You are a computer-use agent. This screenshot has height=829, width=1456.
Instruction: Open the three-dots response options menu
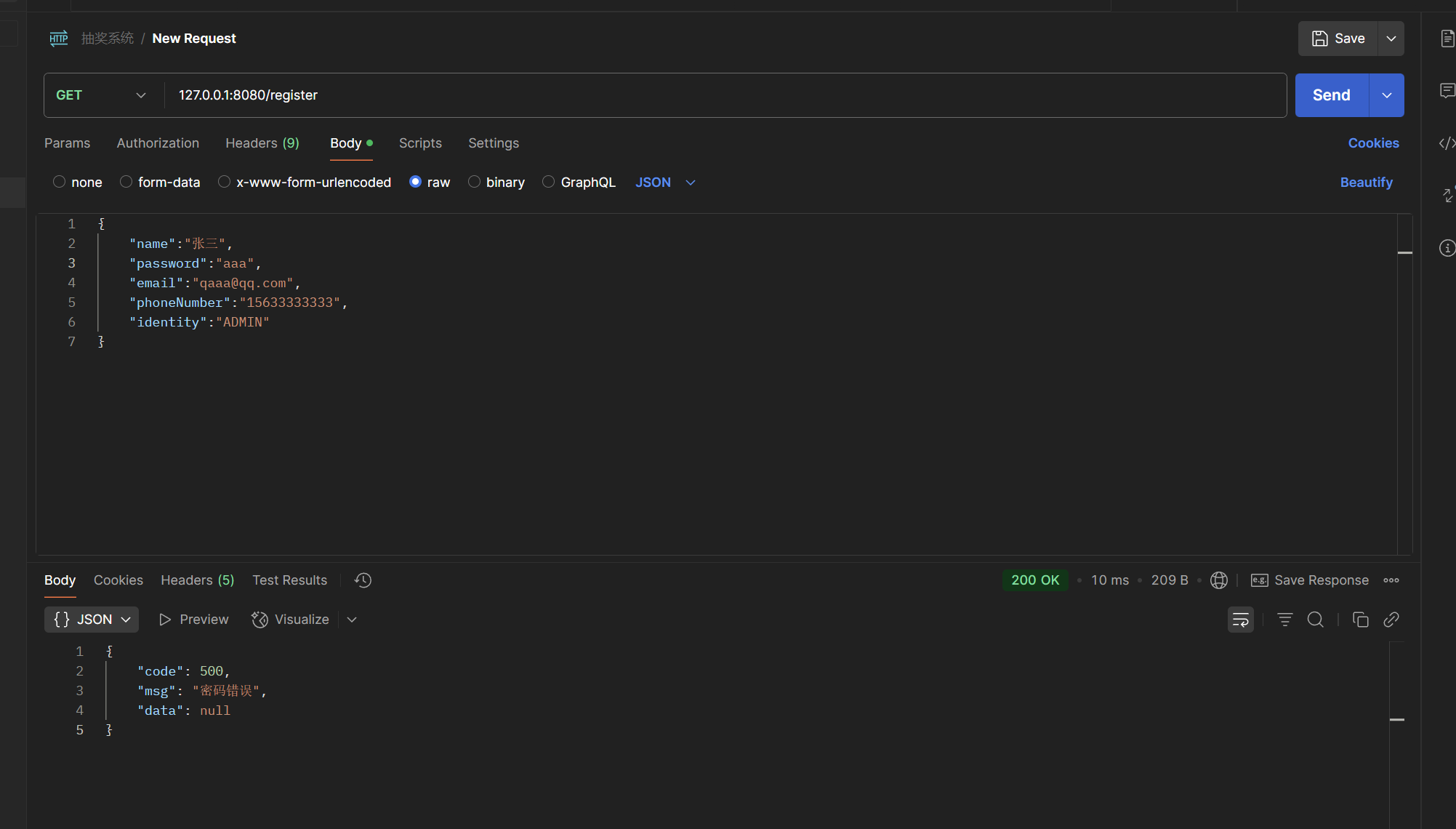1391,580
